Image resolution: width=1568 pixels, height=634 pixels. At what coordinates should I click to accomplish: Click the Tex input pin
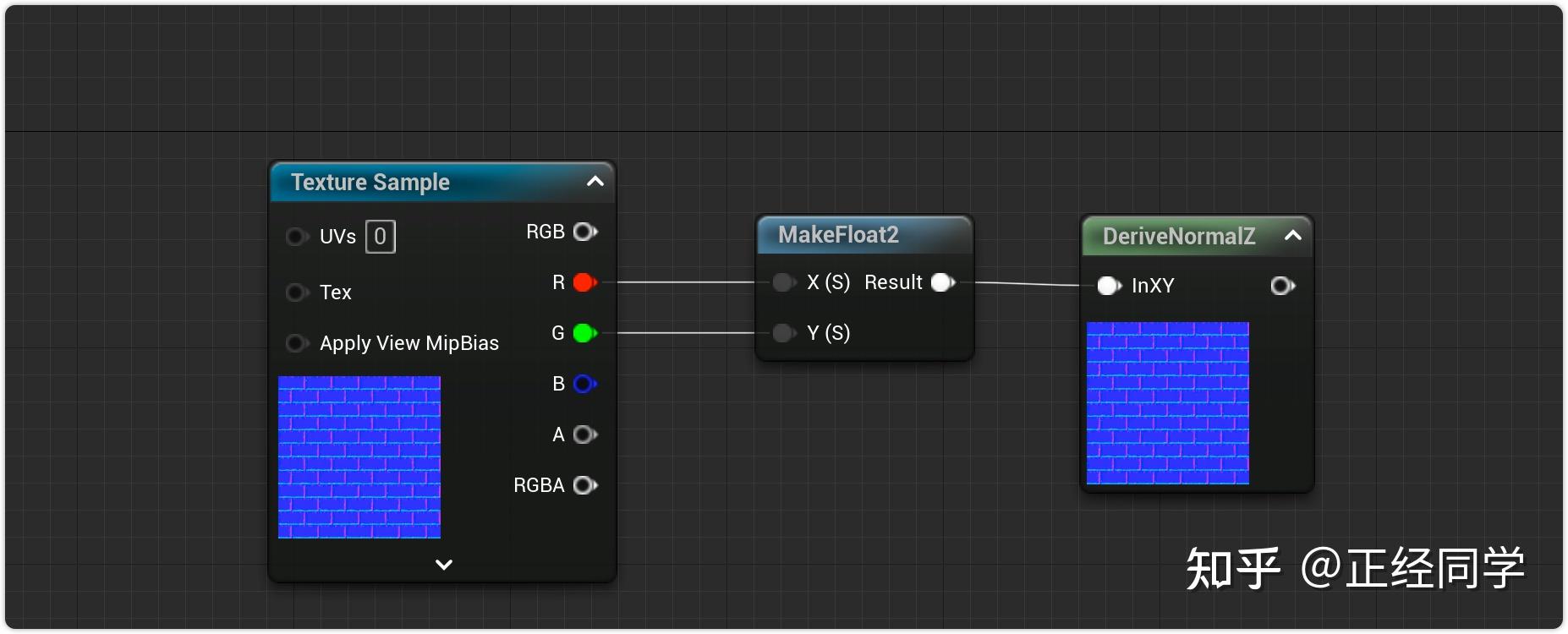tap(296, 292)
